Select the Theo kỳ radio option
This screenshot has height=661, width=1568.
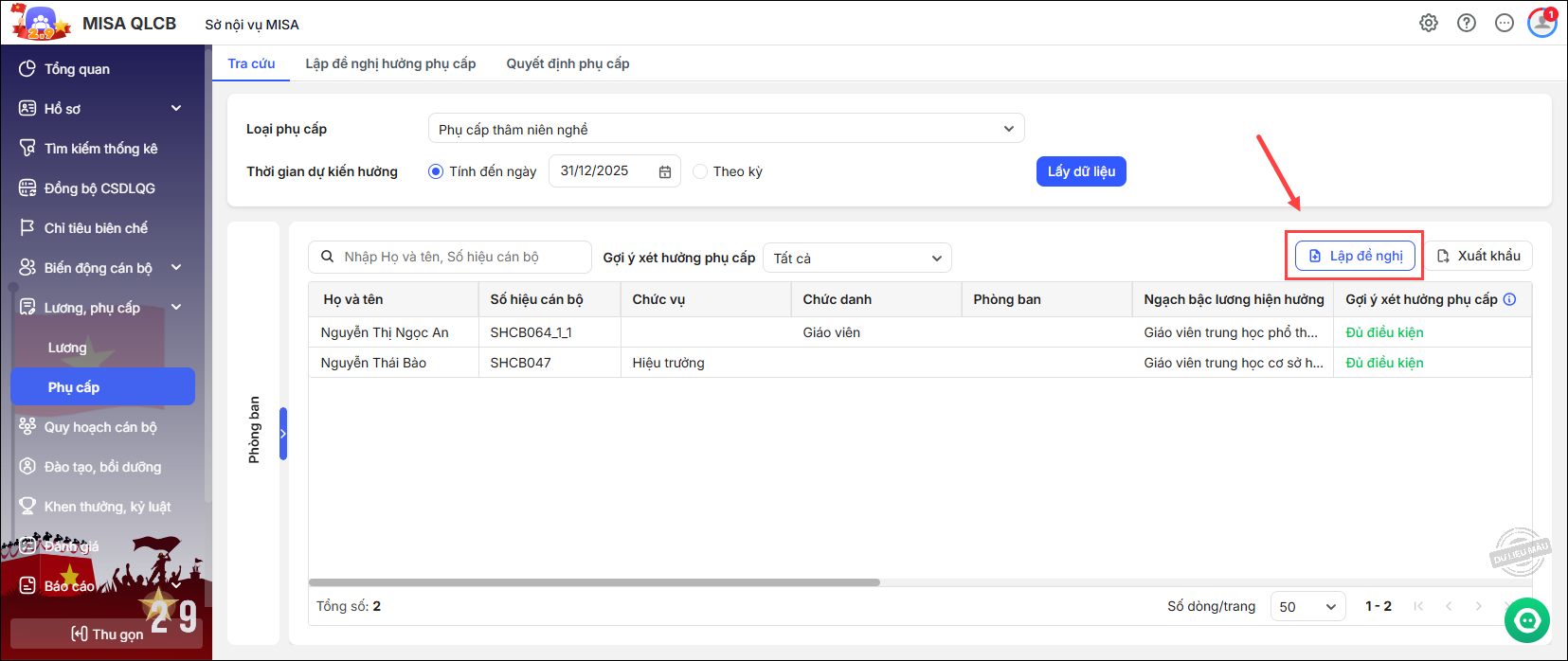700,171
